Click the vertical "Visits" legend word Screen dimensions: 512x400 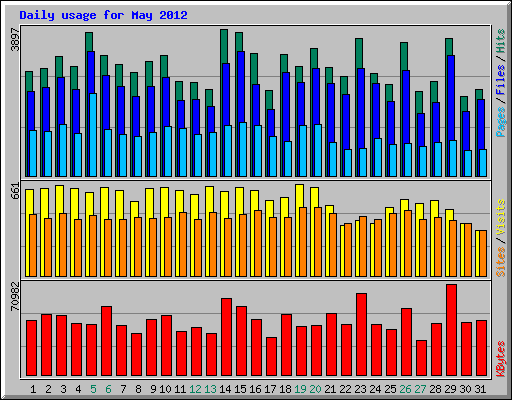[500, 217]
